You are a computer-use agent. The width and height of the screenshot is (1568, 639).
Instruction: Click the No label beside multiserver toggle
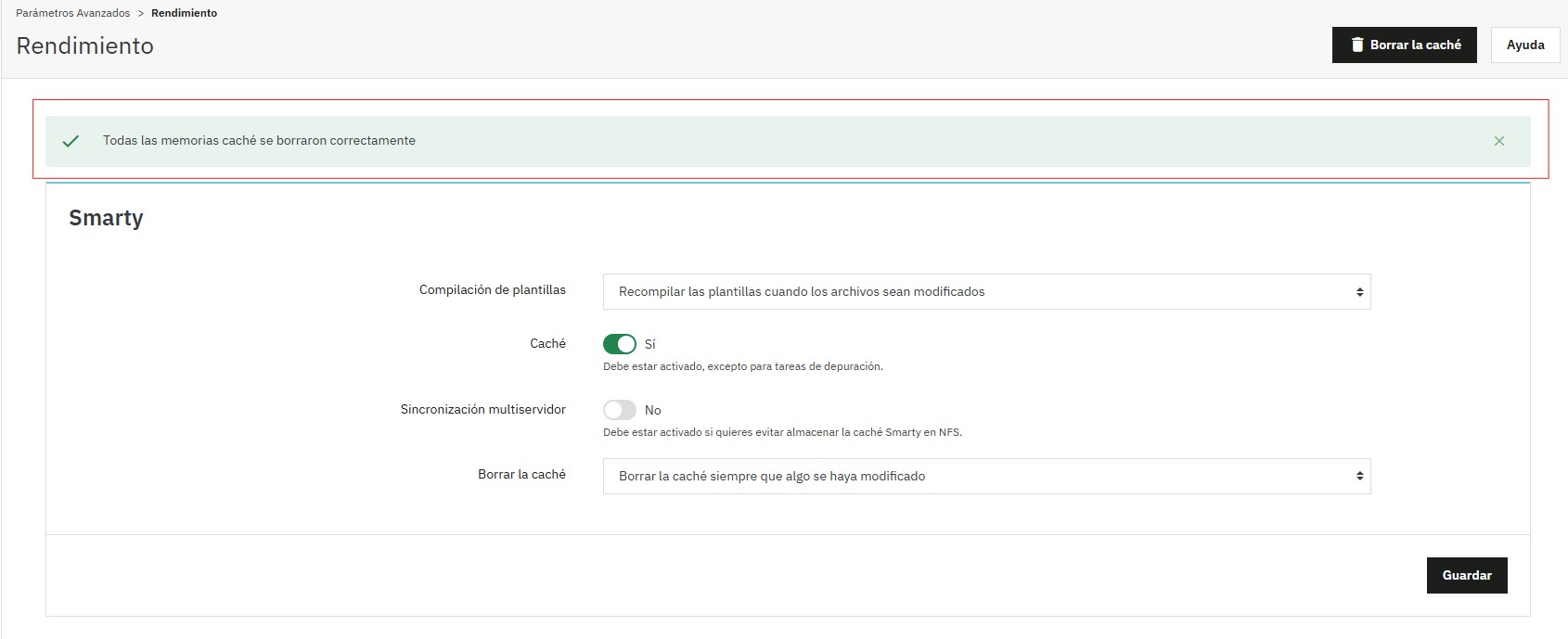(x=653, y=410)
